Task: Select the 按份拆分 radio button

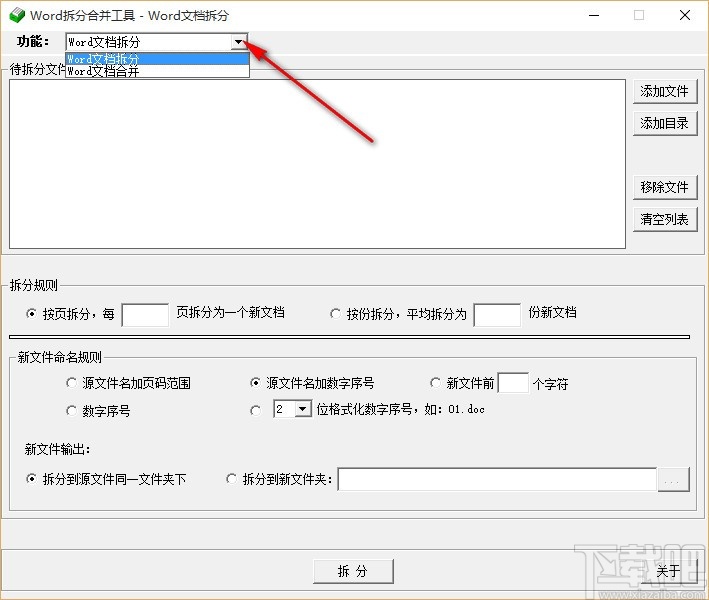Action: [335, 313]
